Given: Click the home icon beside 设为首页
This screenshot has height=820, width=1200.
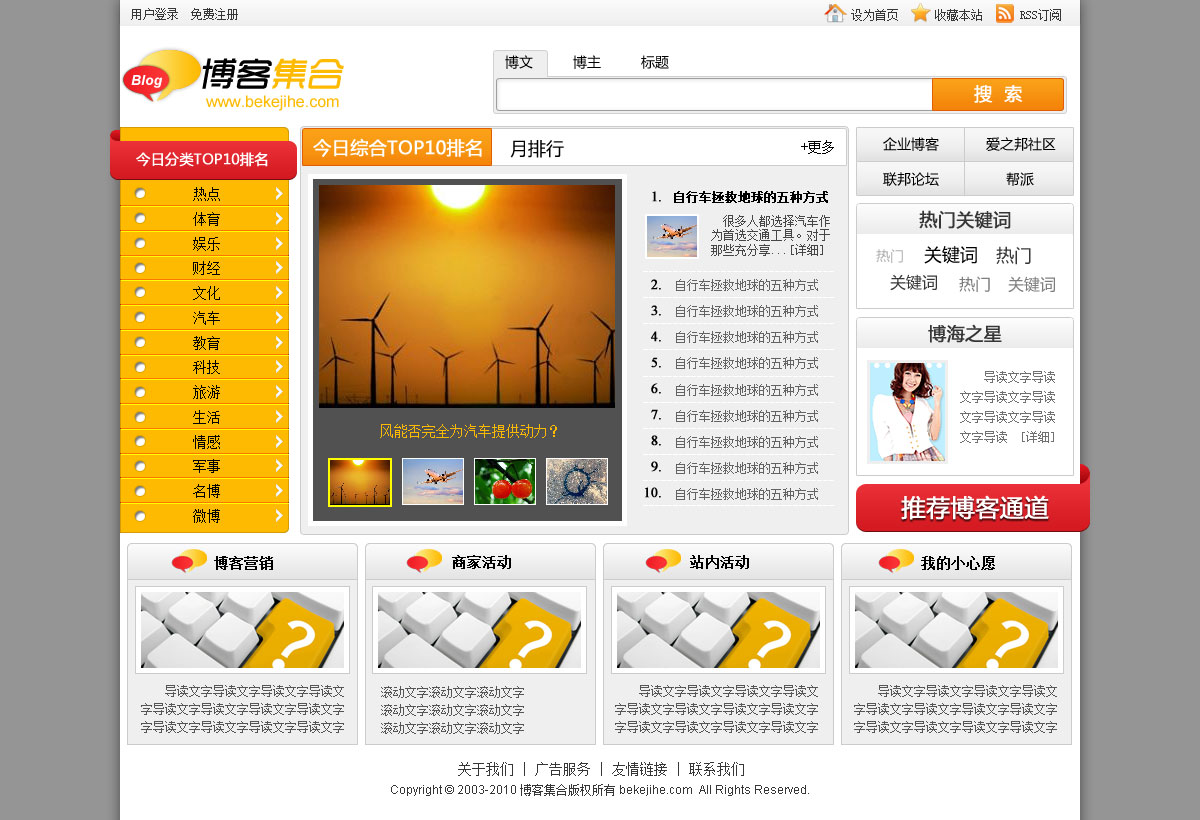Looking at the screenshot, I should pyautogui.click(x=835, y=13).
